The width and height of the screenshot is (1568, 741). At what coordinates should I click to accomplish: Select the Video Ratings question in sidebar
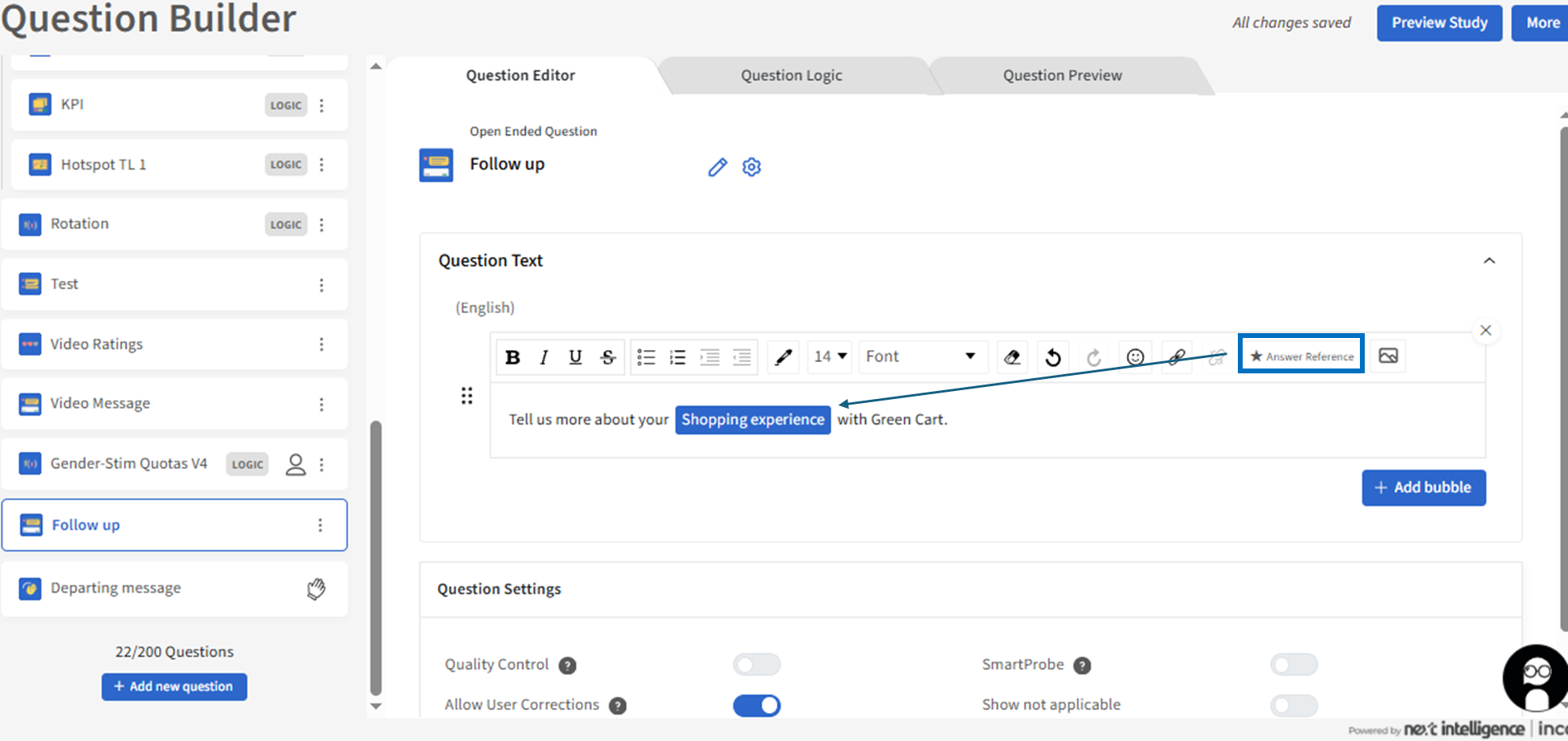click(x=96, y=344)
